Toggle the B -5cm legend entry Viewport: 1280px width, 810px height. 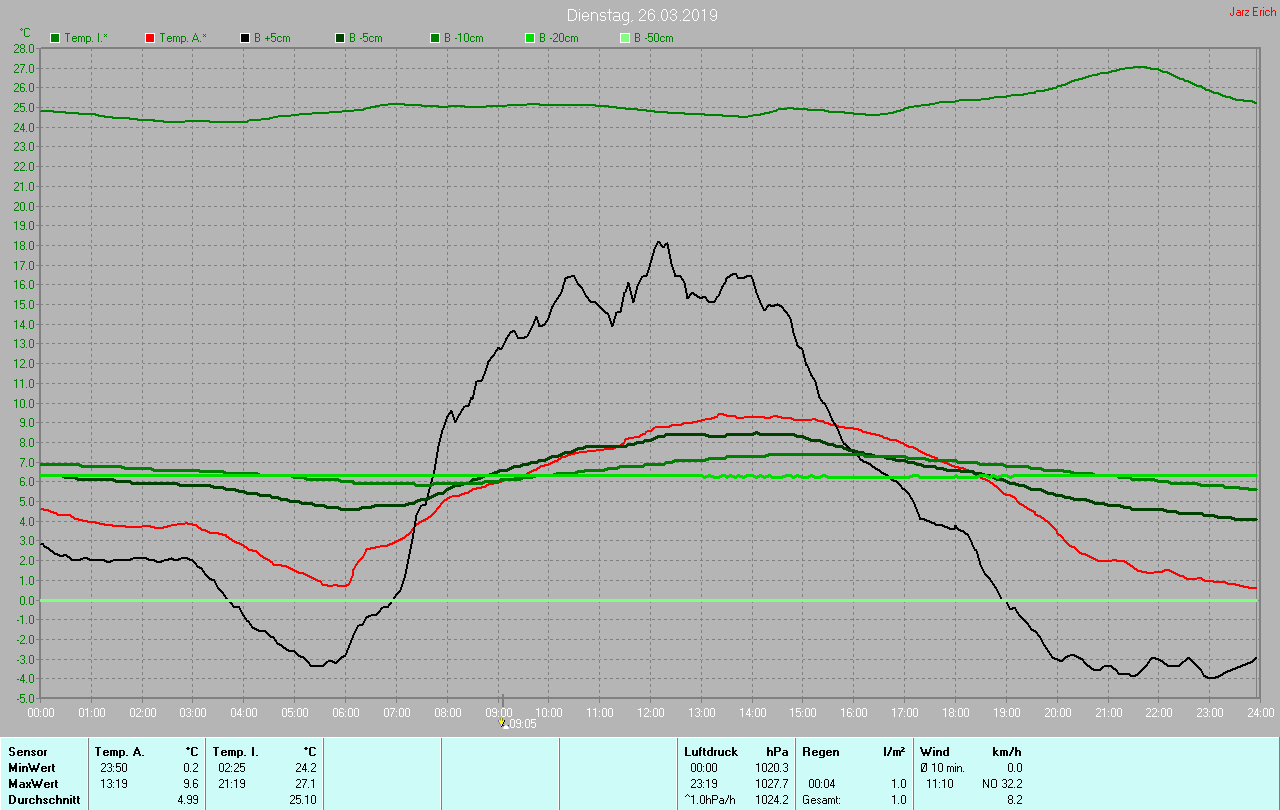coord(340,38)
